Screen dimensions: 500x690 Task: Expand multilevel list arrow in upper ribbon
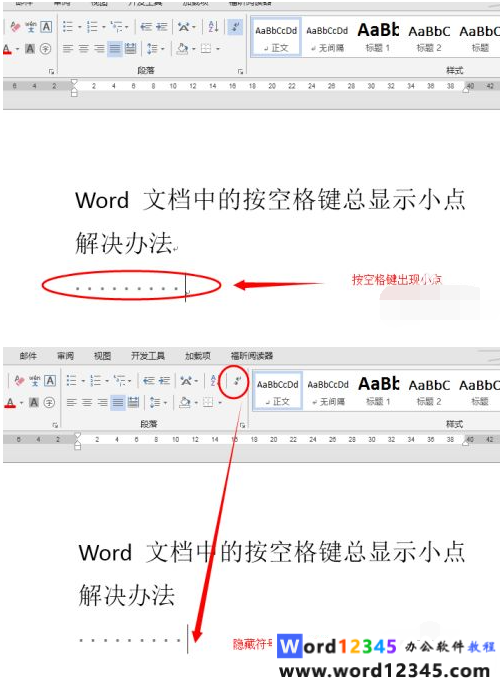(x=127, y=27)
